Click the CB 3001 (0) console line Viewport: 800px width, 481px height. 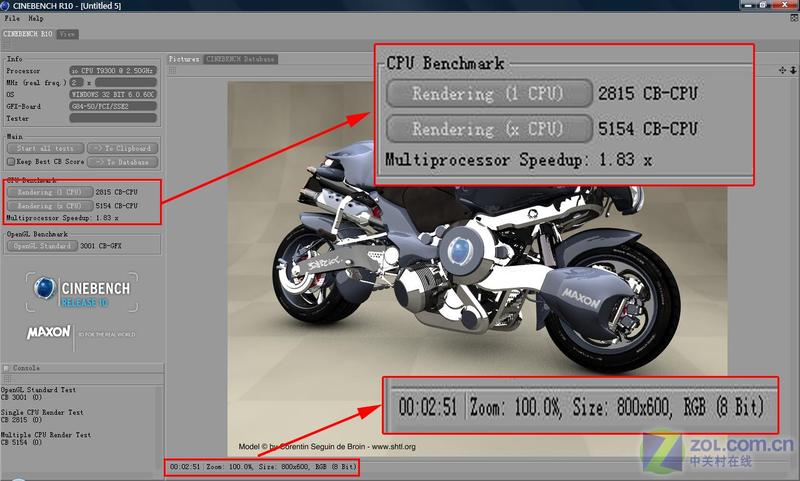(x=21, y=397)
